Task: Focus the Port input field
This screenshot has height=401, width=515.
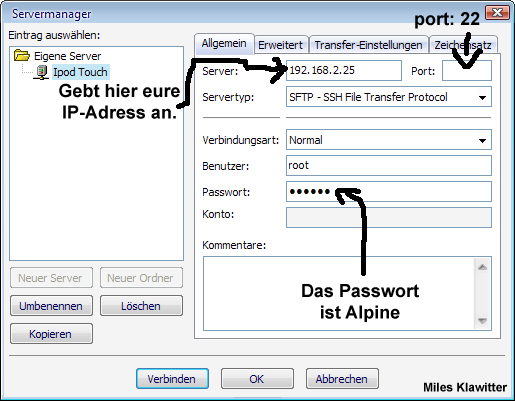Action: [467, 71]
